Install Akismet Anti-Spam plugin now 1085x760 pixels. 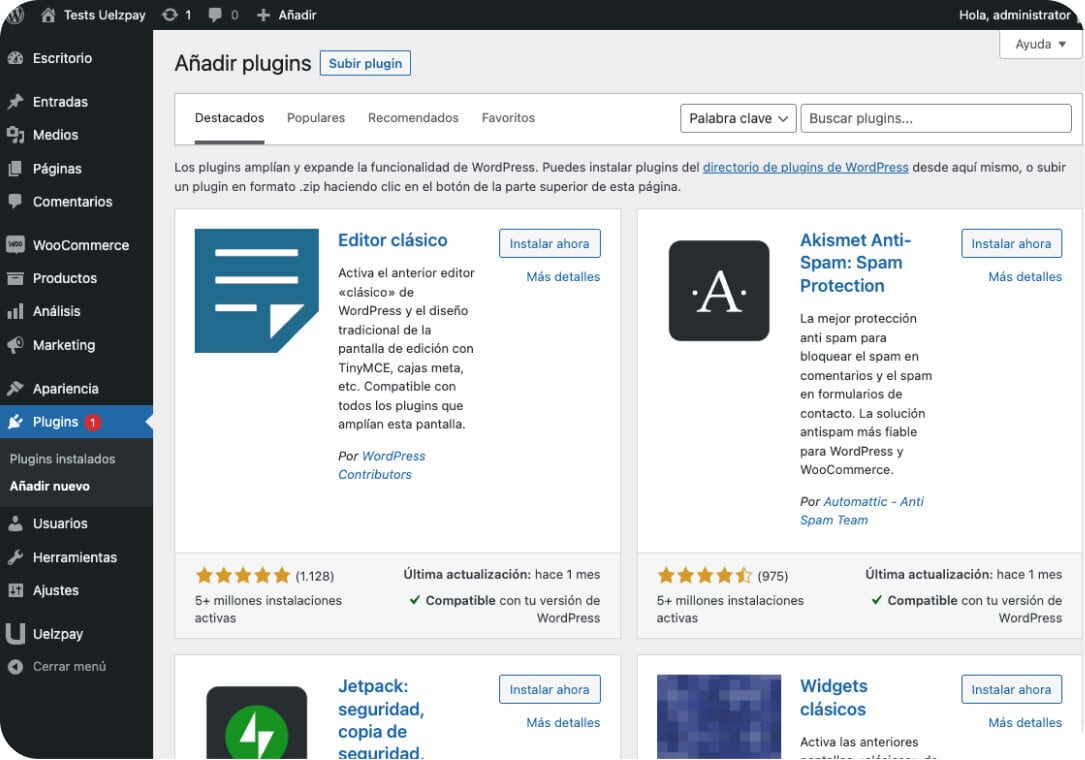1011,244
